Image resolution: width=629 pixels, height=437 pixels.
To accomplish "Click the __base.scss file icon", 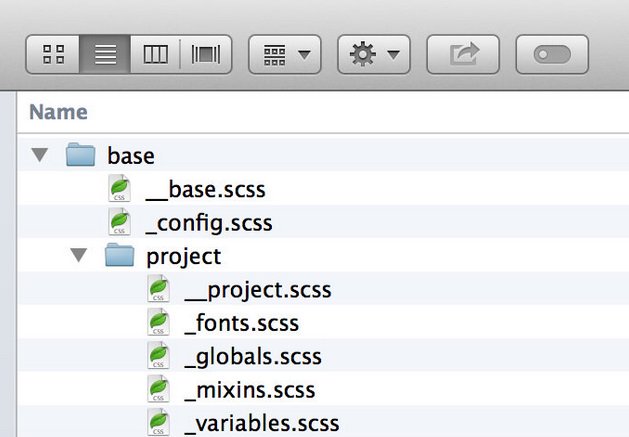I will [x=120, y=188].
